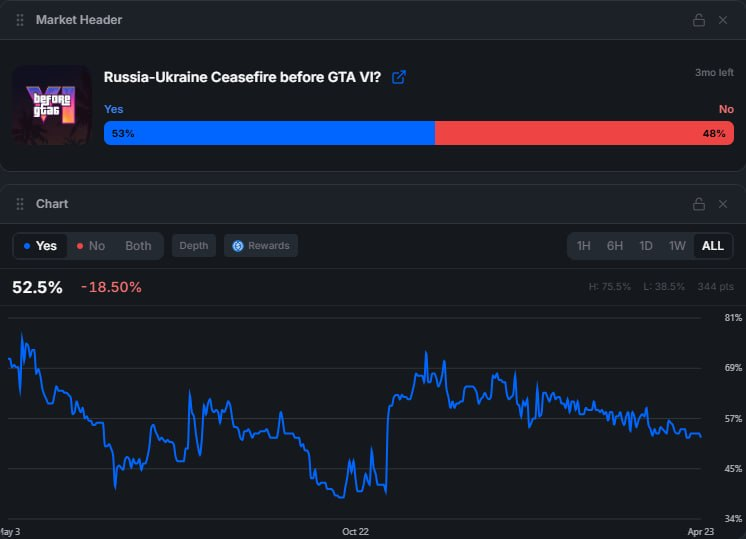The height and width of the screenshot is (539, 746).
Task: Click the 'Market Header' panel title
Action: [x=79, y=20]
